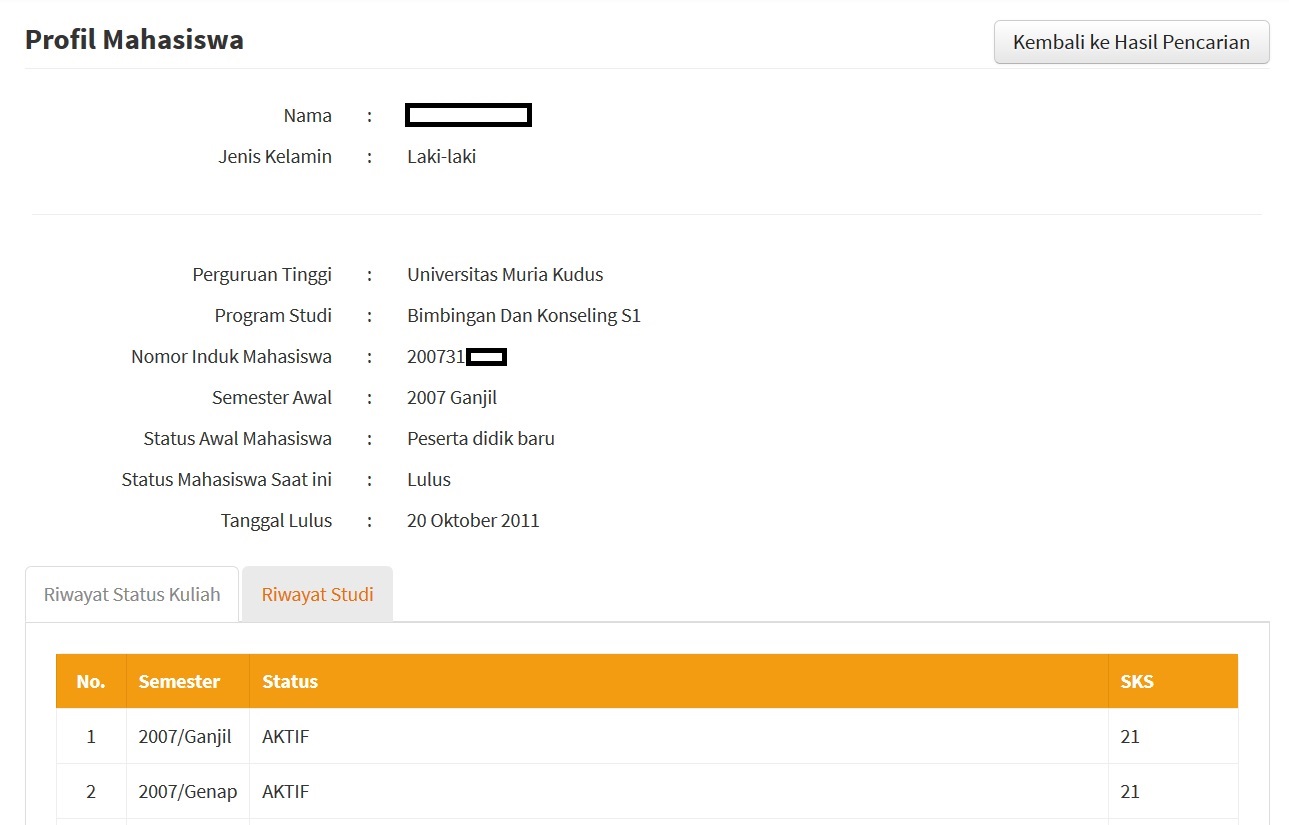Click the Peserta didik baru value
The width and height of the screenshot is (1289, 825).
[x=481, y=438]
